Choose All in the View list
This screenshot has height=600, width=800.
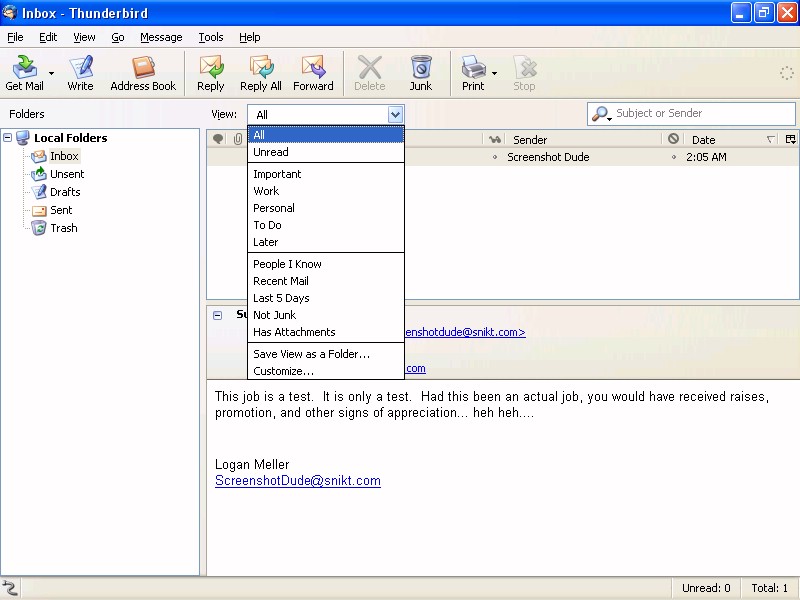[326, 135]
